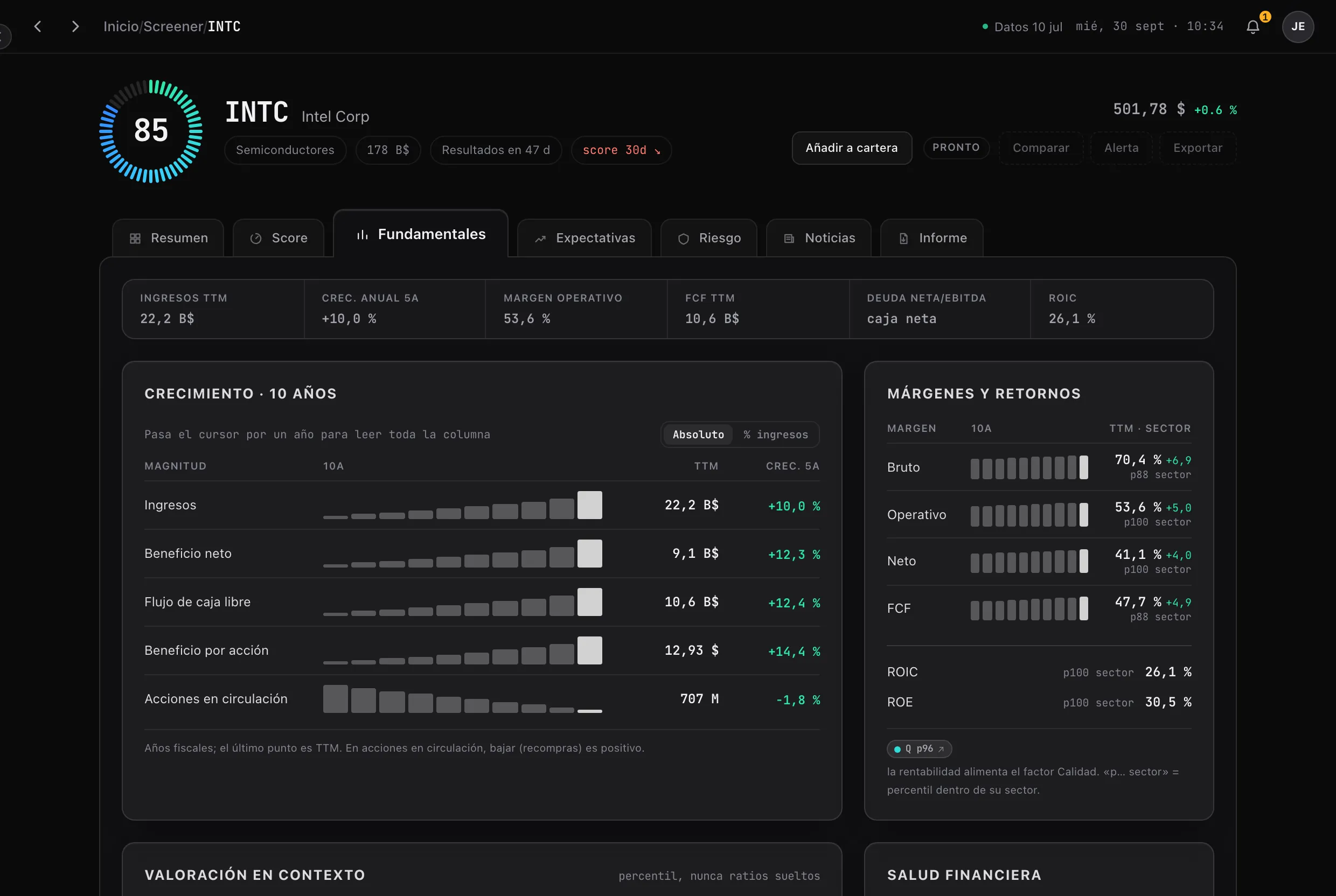The width and height of the screenshot is (1336, 896).
Task: Click the score 30d trend chip
Action: pyautogui.click(x=622, y=150)
